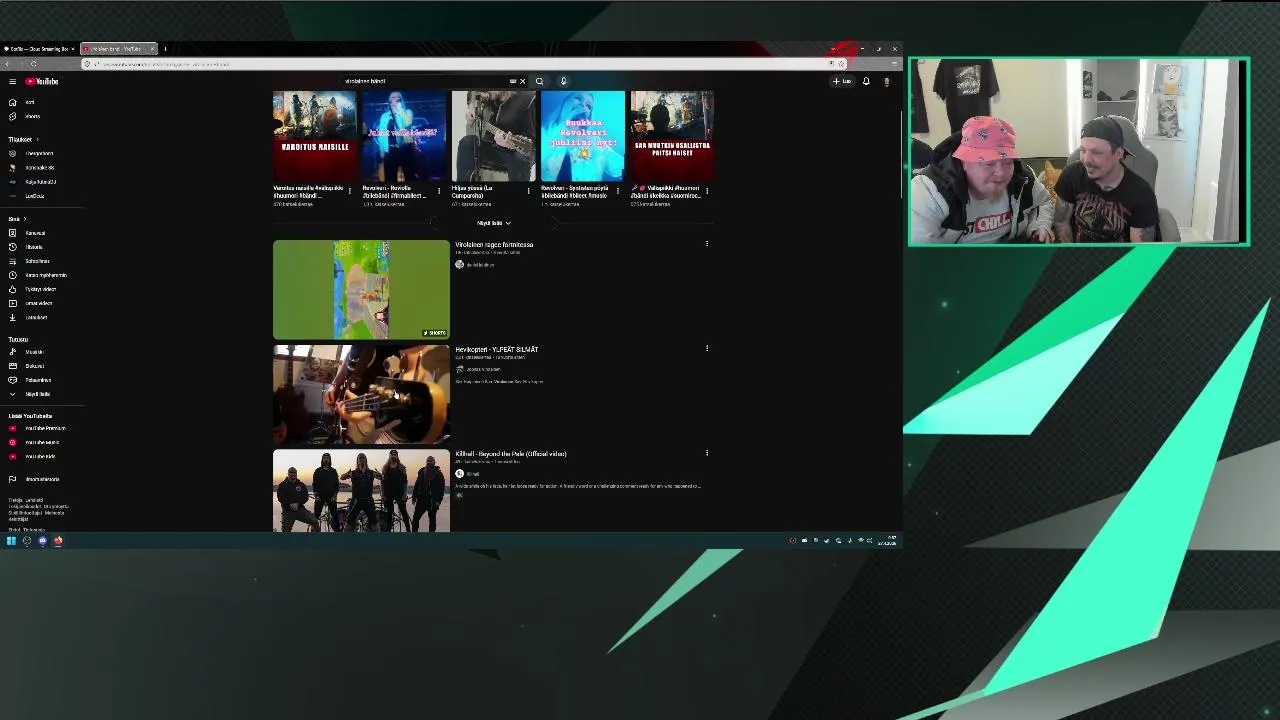Open the SAA MUUTKIN OSALLISTUA short thumbnail

(x=672, y=136)
